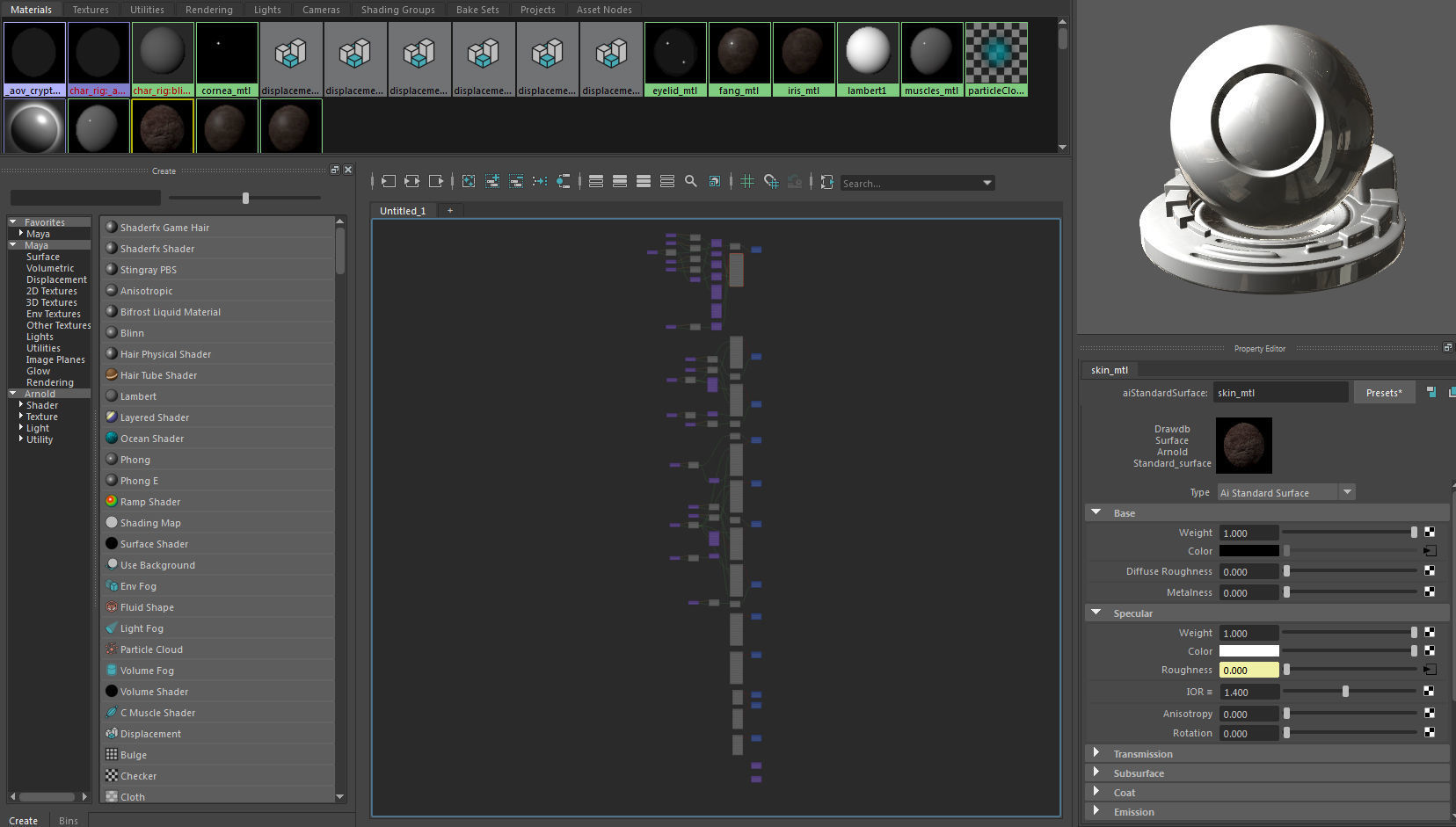Click the Base Color black swatch
Viewport: 1456px width, 827px height.
click(x=1249, y=551)
